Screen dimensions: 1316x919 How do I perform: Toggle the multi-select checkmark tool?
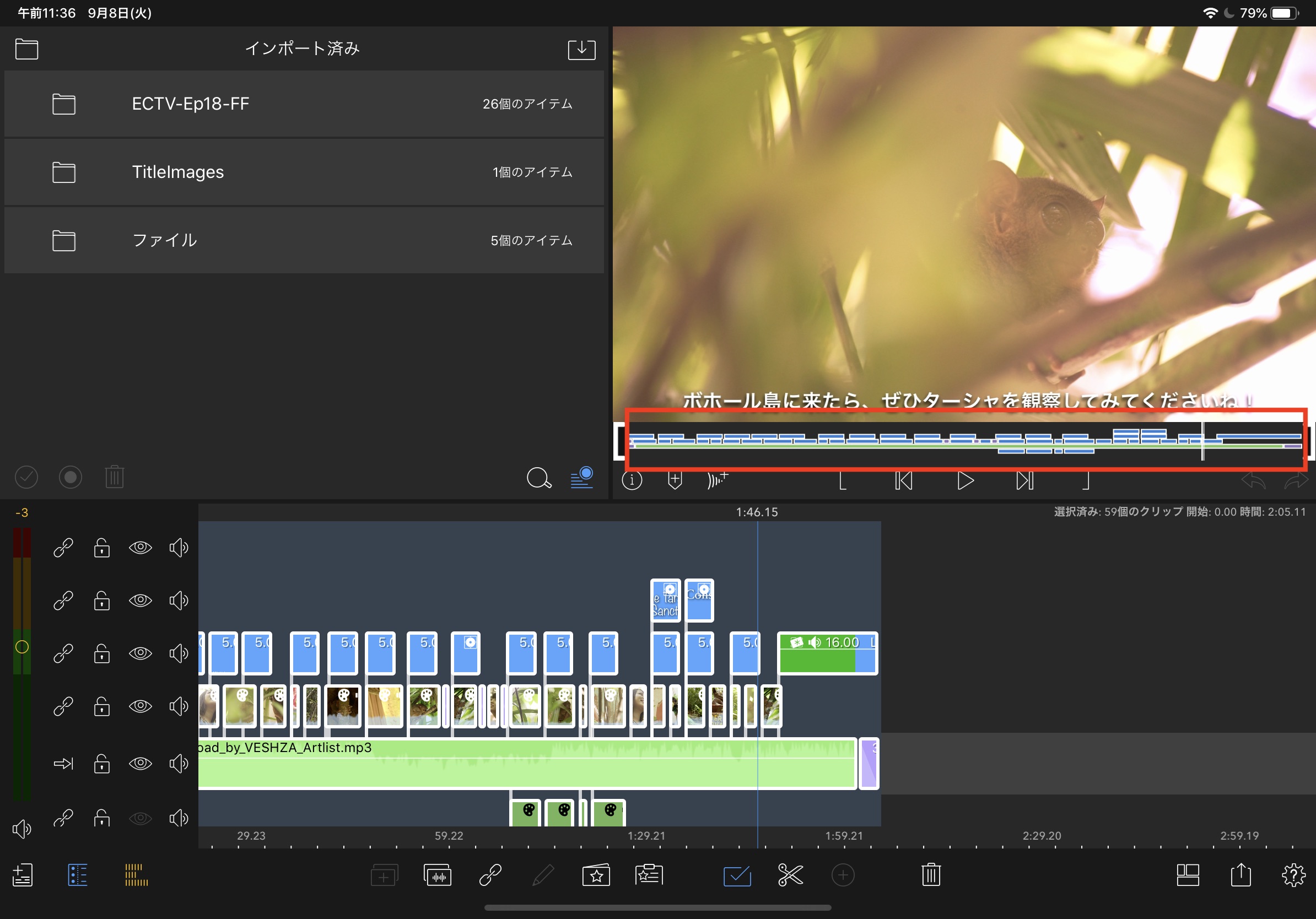click(736, 875)
